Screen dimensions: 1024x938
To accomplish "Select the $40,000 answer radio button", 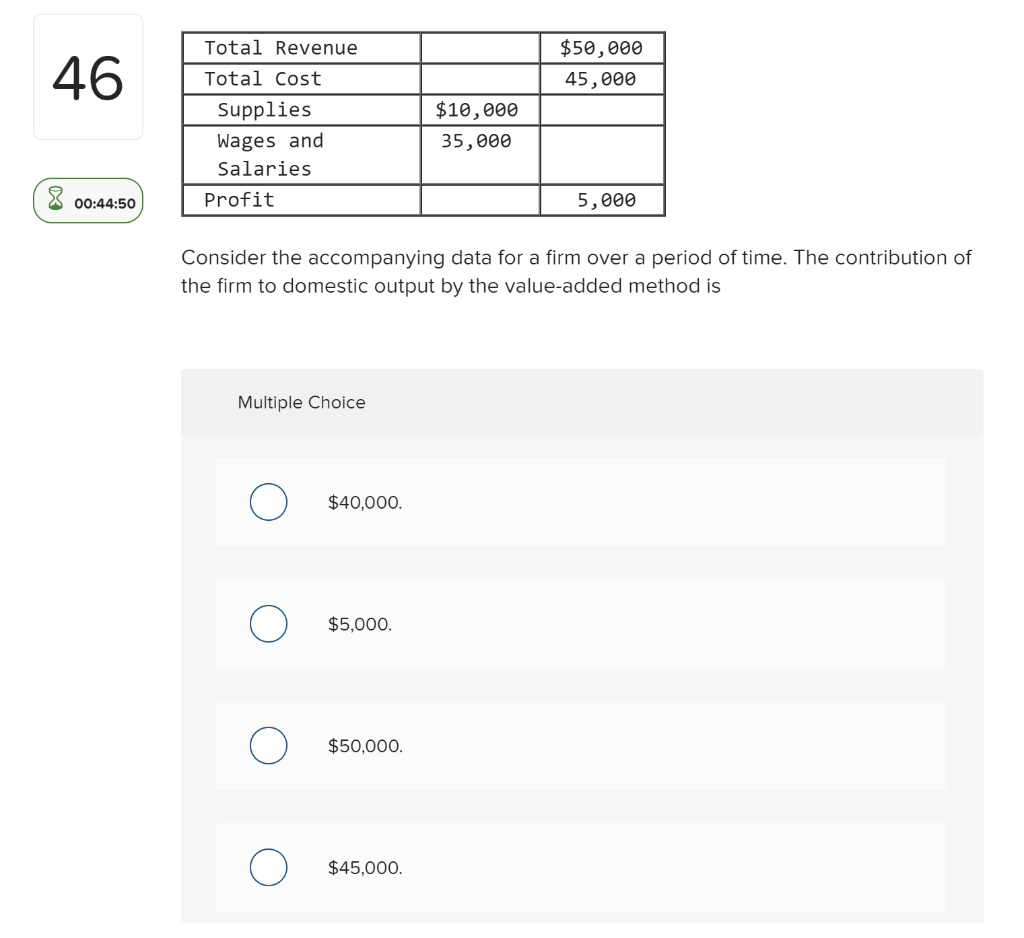I will (x=268, y=502).
